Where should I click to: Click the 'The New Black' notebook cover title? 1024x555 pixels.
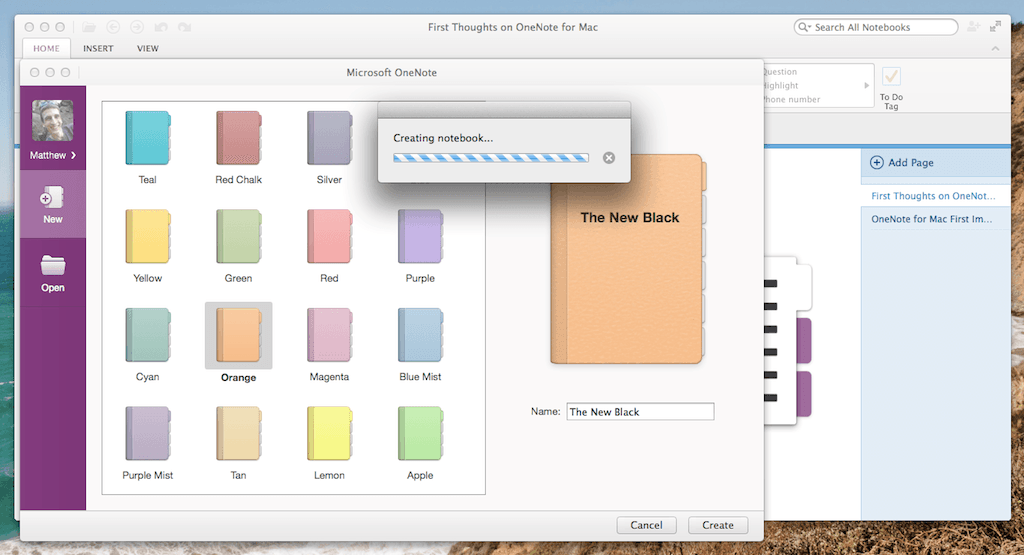630,217
